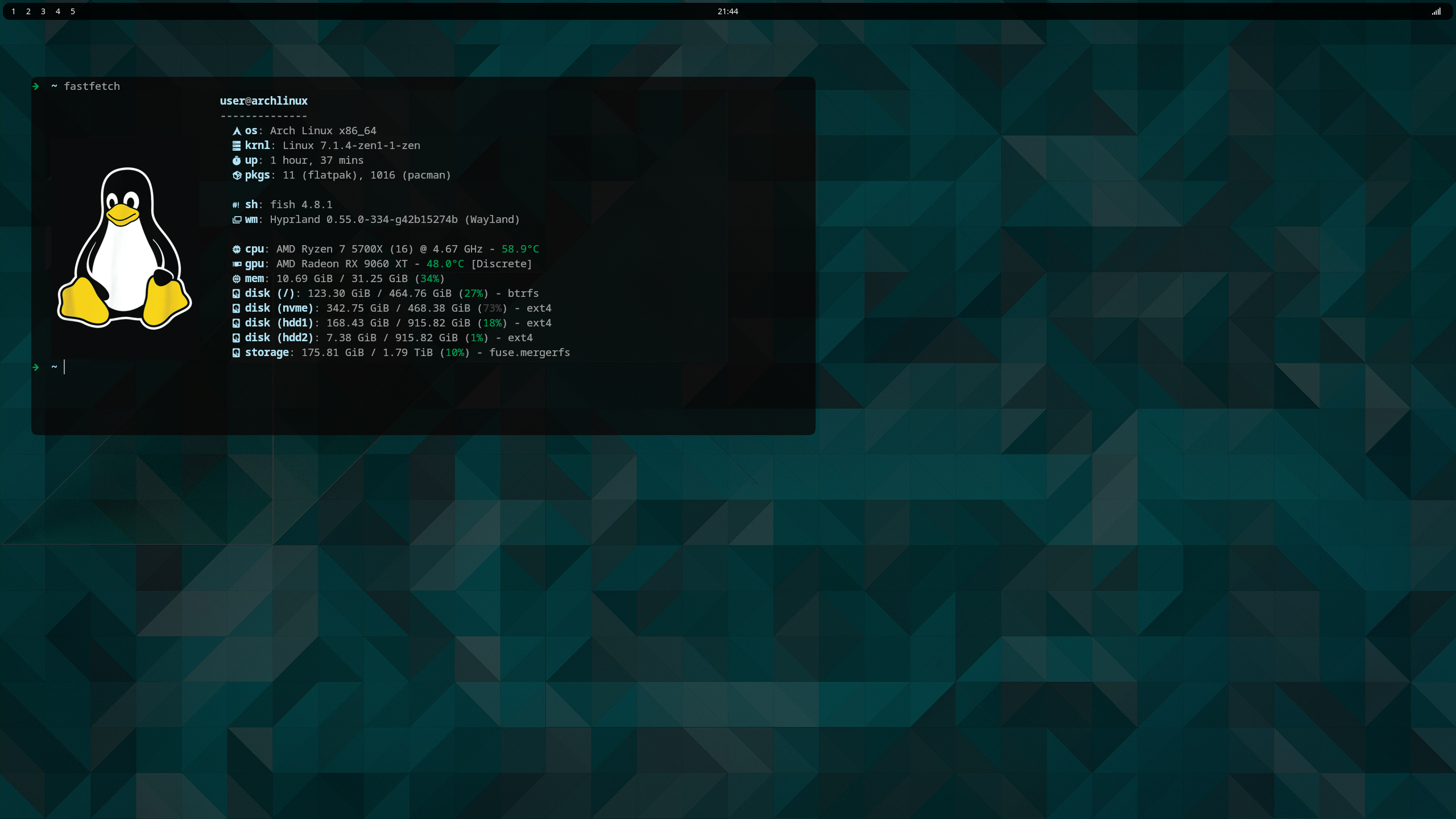1456x819 pixels.
Task: Click the 21:44 clock in the top bar
Action: tap(728, 11)
